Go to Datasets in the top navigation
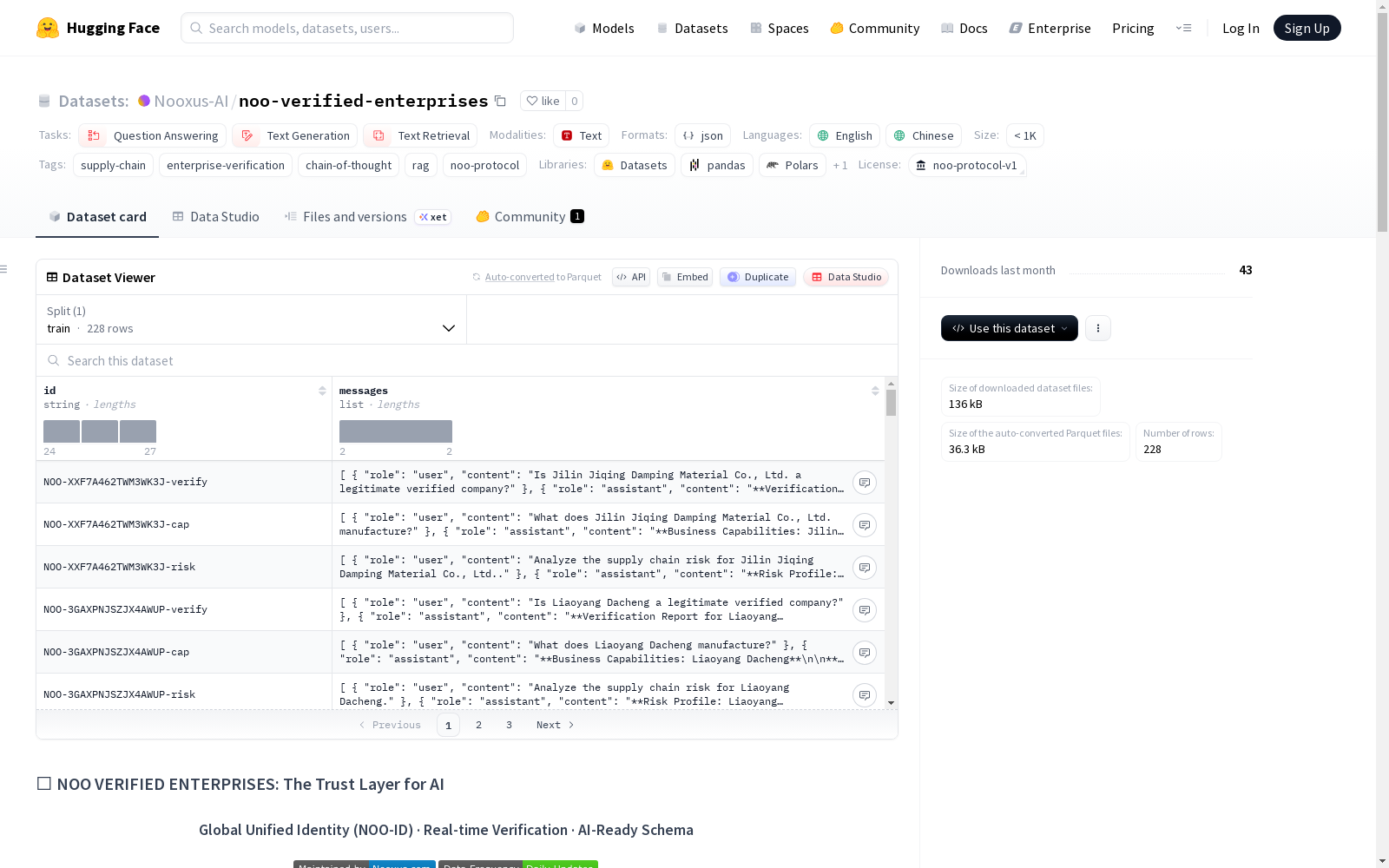The width and height of the screenshot is (1389, 868). 692,28
